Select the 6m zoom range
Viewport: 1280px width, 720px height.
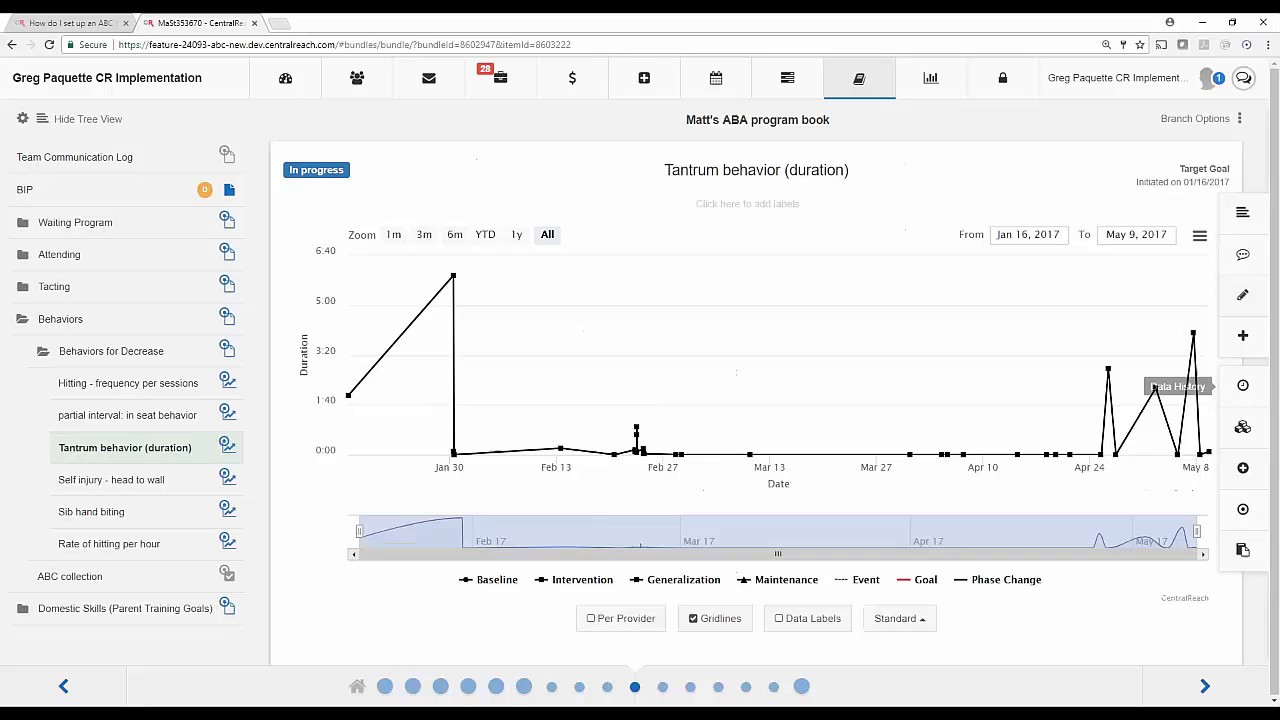tap(455, 235)
